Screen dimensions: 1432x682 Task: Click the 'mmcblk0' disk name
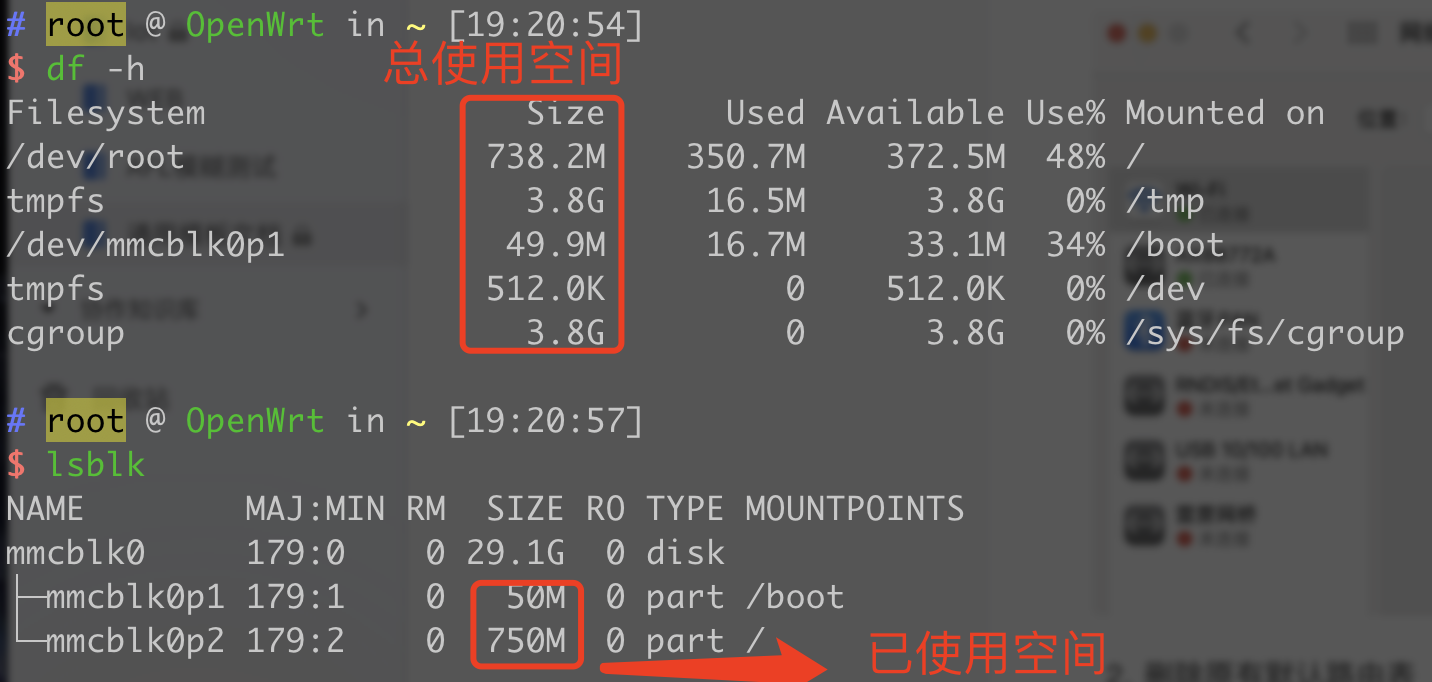tap(76, 553)
